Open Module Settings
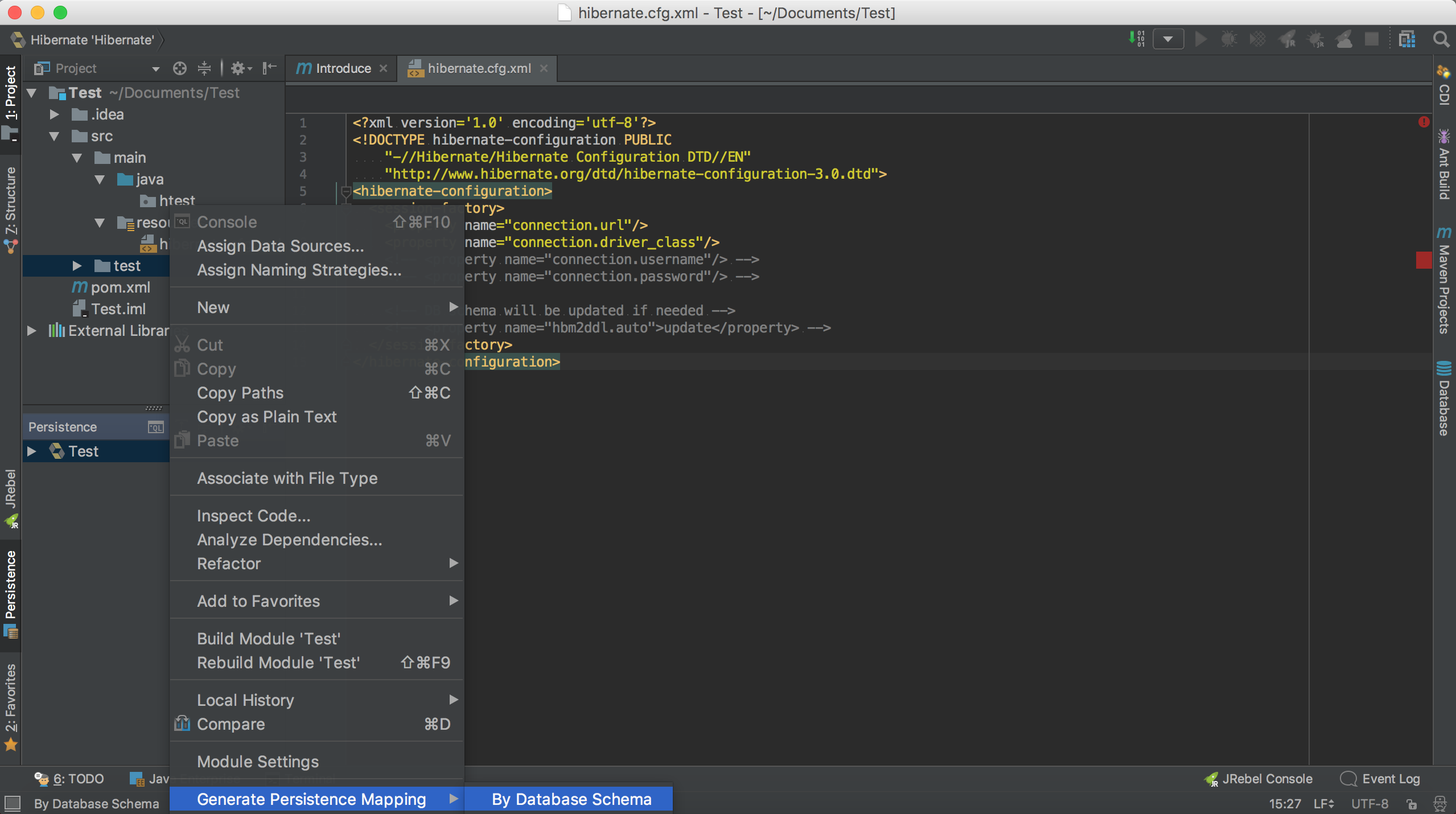The width and height of the screenshot is (1456, 814). pos(316,762)
